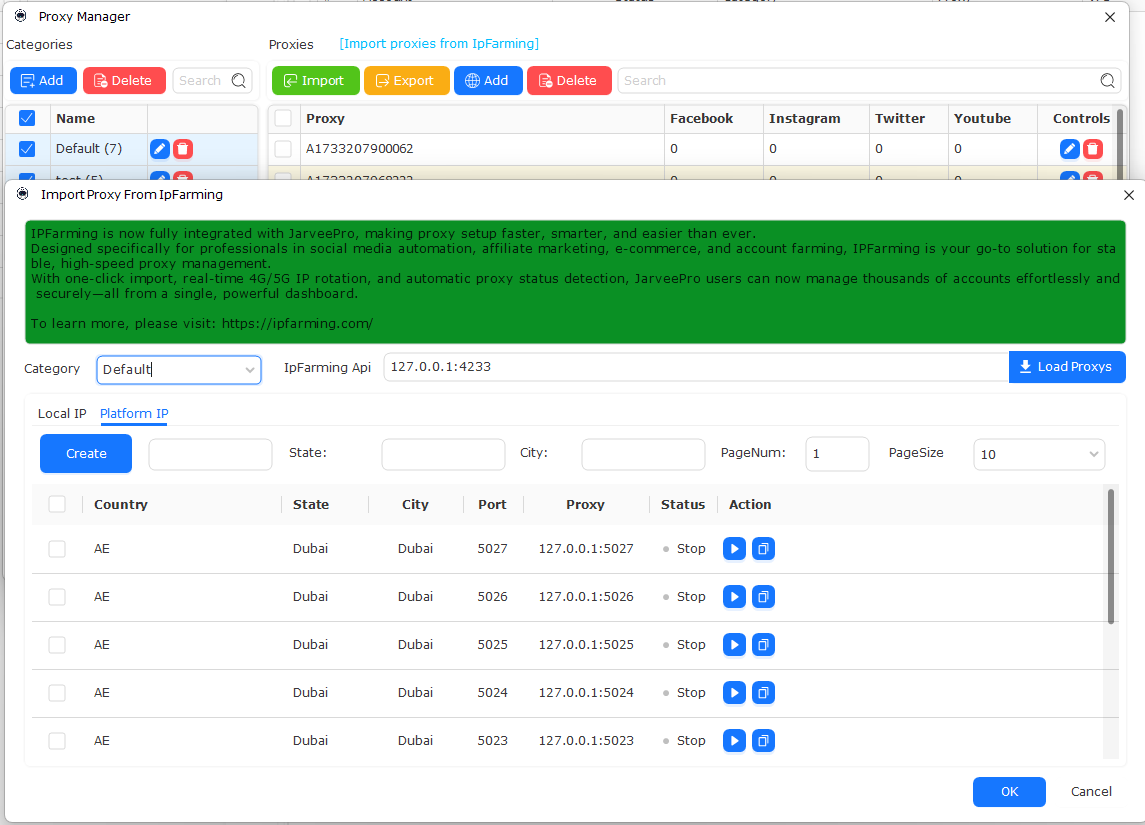Click the blue Create button

[86, 453]
